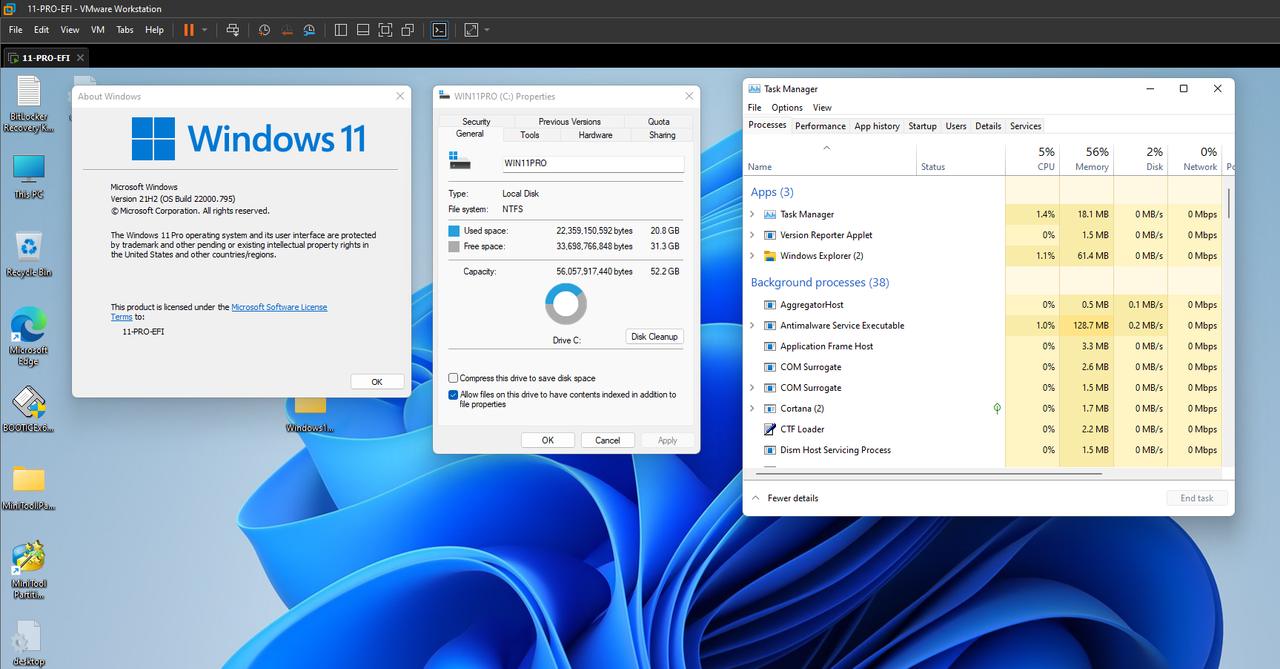Select the BOOTICE desktop icon
The height and width of the screenshot is (669, 1280).
click(29, 409)
